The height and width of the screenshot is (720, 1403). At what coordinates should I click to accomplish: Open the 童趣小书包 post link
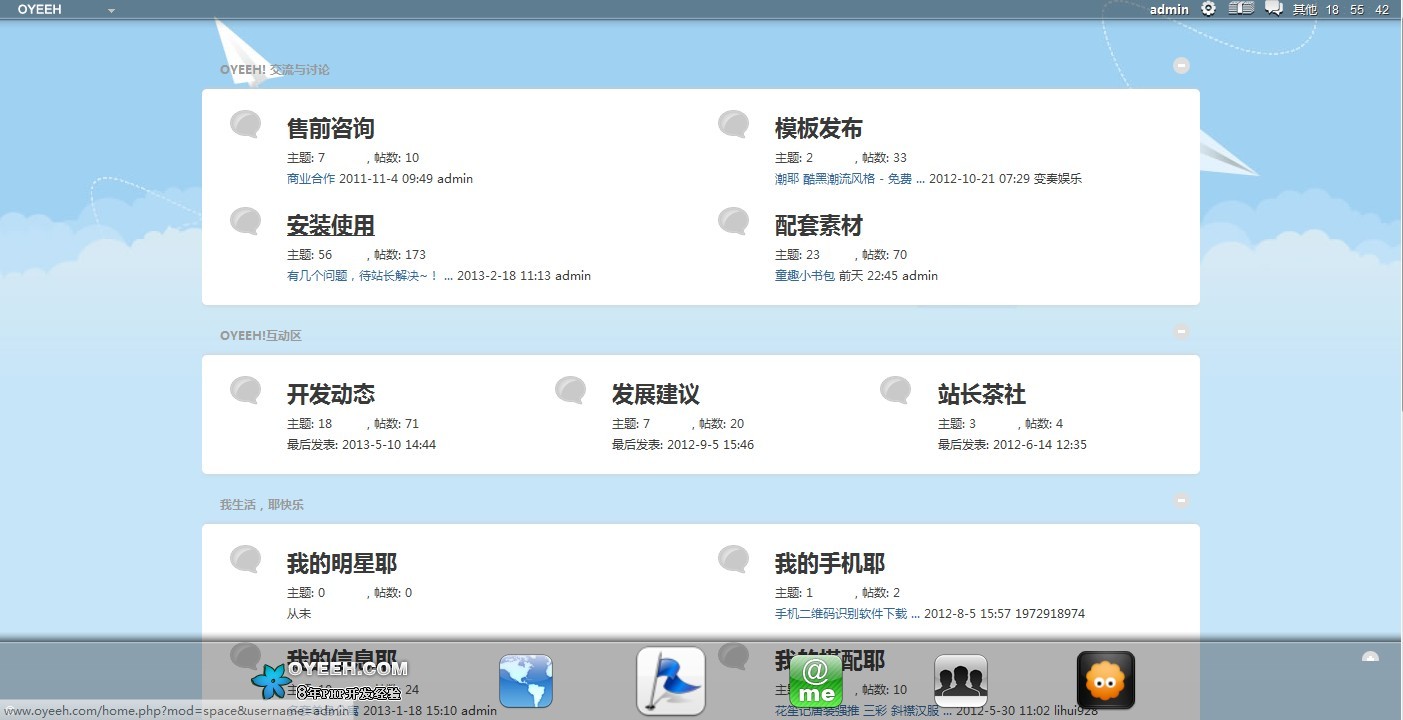tap(805, 276)
